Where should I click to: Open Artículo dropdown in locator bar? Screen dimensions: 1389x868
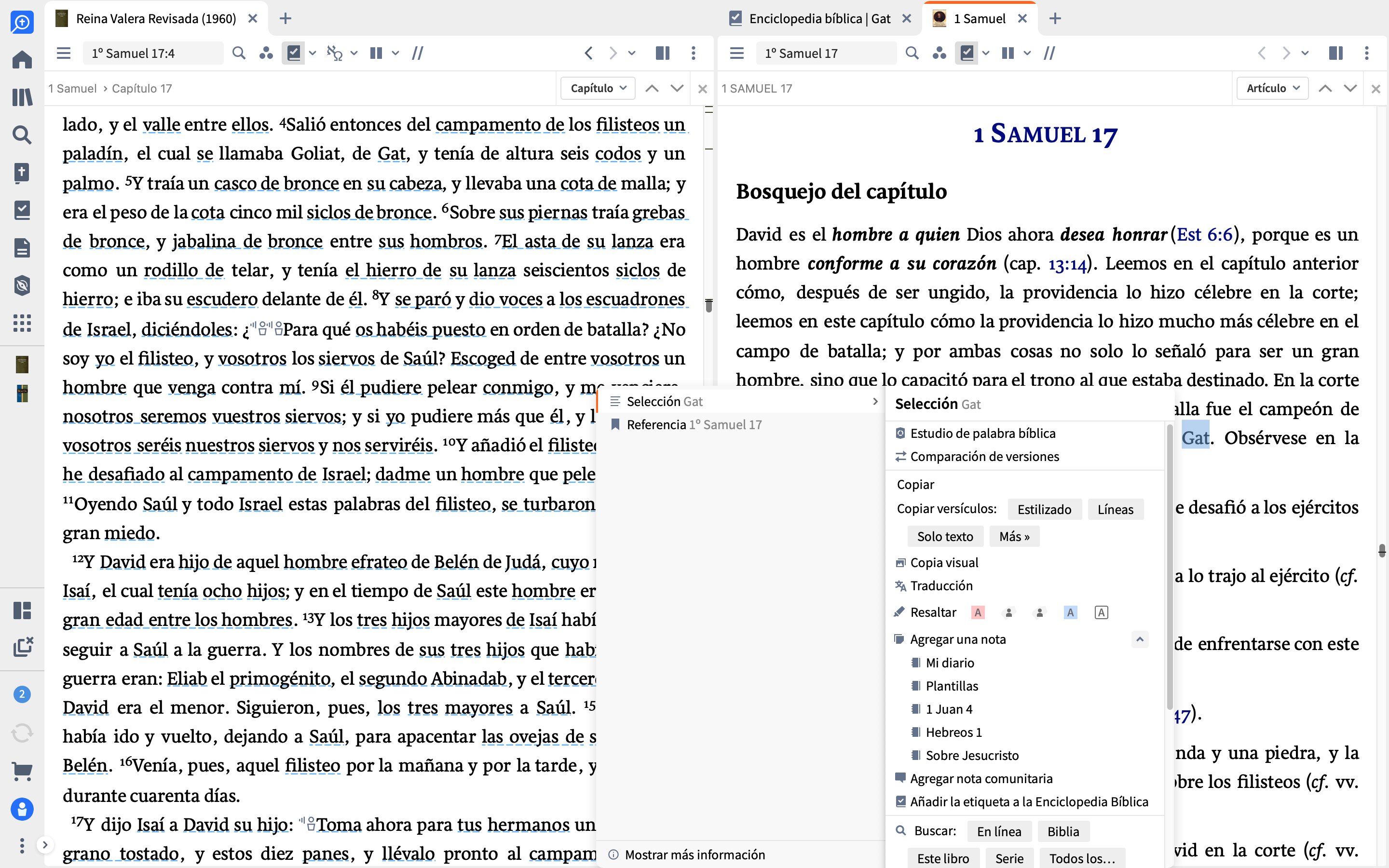point(1272,88)
